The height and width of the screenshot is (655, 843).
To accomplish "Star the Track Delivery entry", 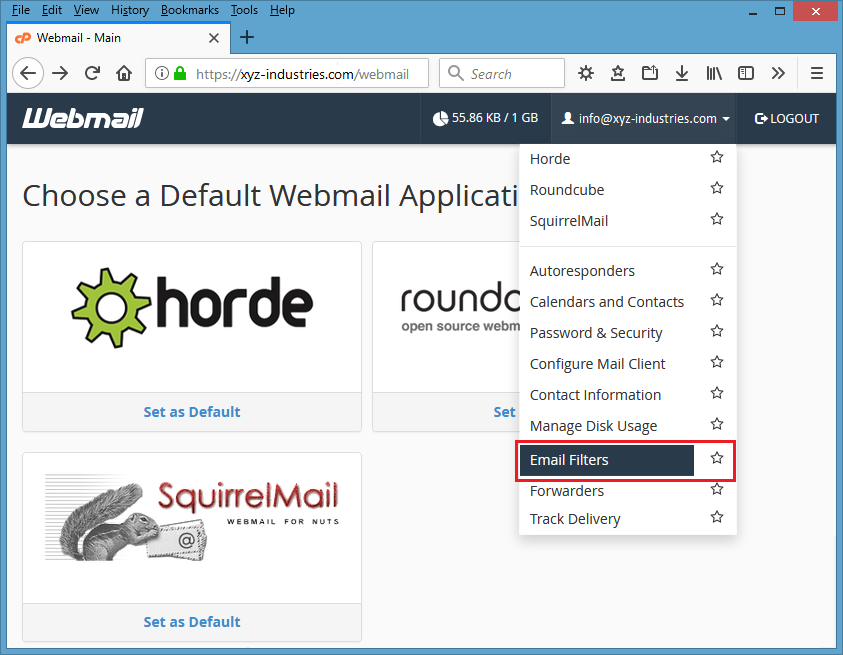I will [717, 517].
